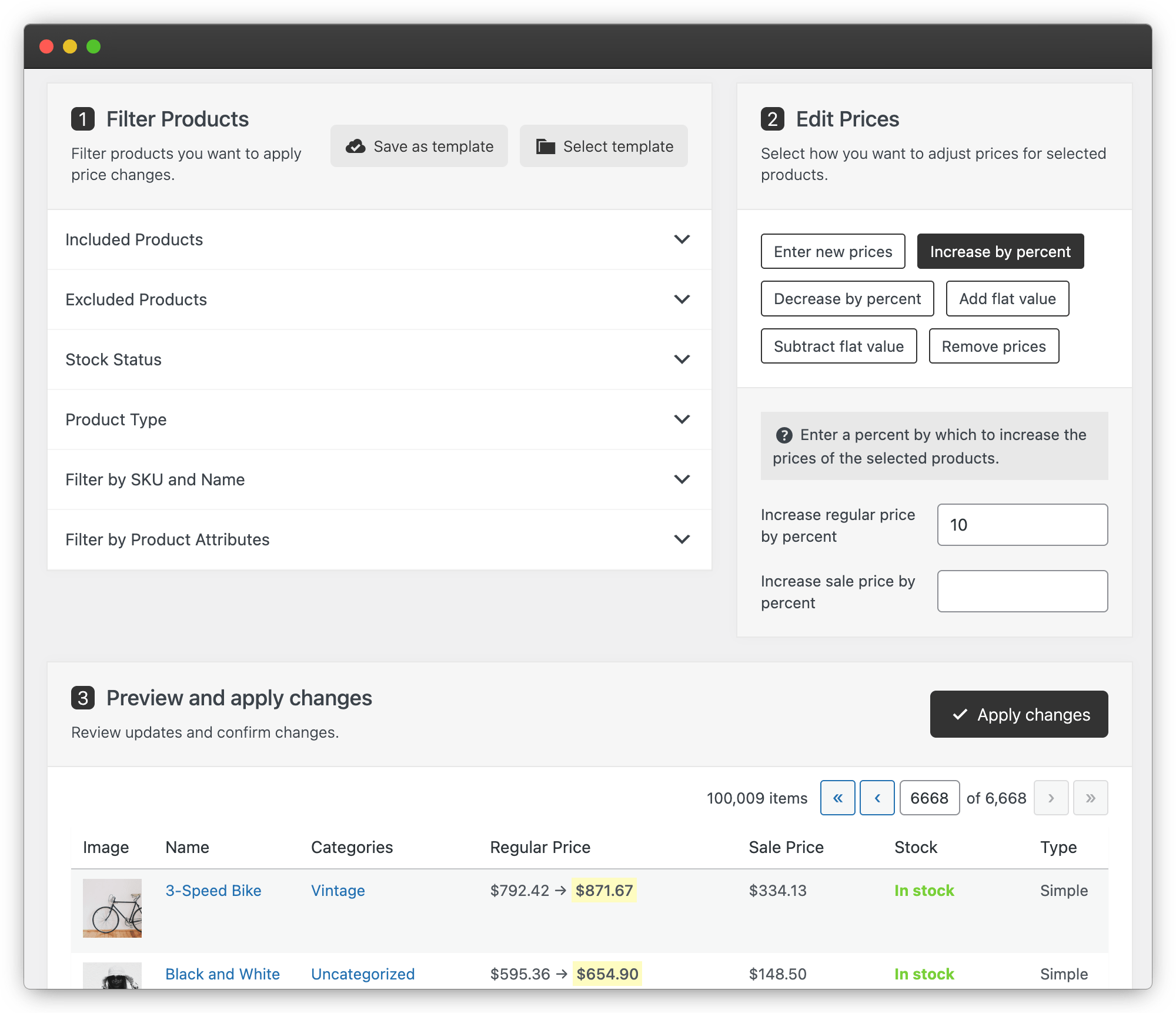
Task: Switch pricing mode to Enter new prices
Action: coord(833,251)
